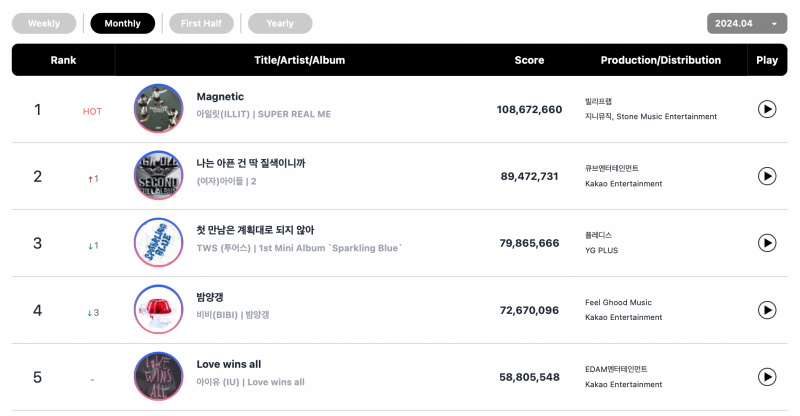Screen dimensions: 800x416
Task: Open the Love wins all title link
Action: [x=229, y=364]
